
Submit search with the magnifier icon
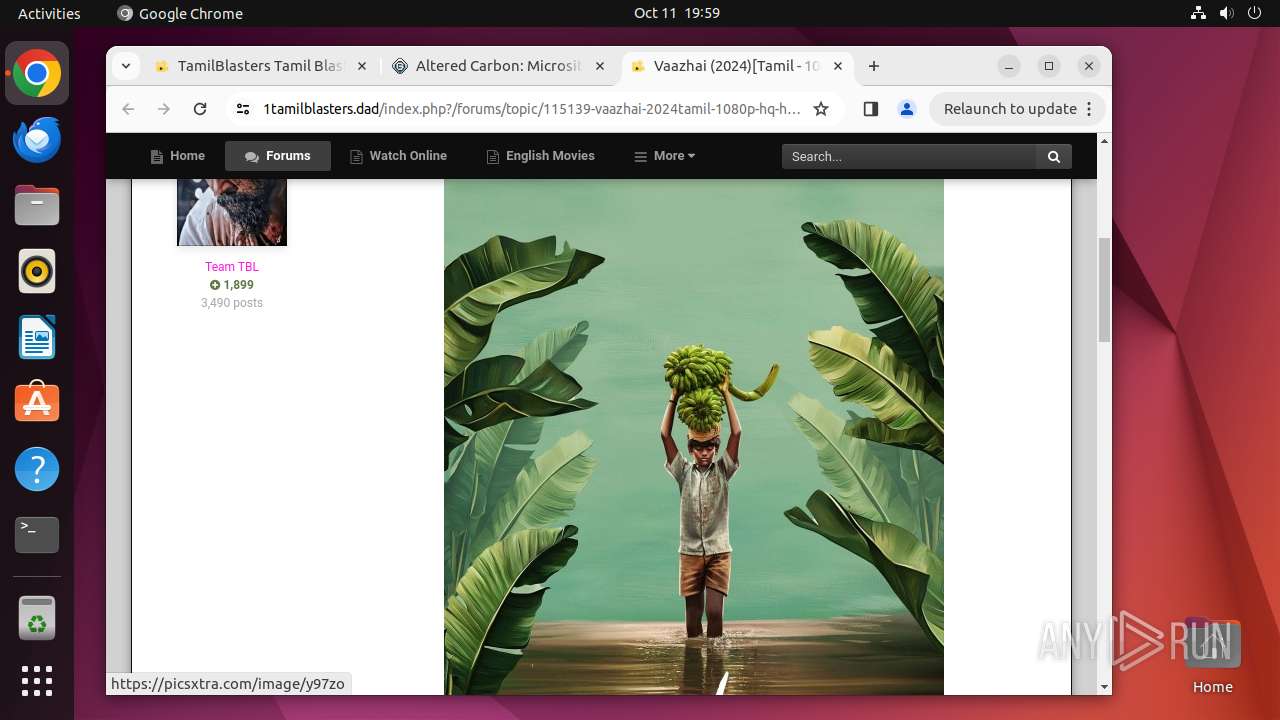pyautogui.click(x=1054, y=156)
